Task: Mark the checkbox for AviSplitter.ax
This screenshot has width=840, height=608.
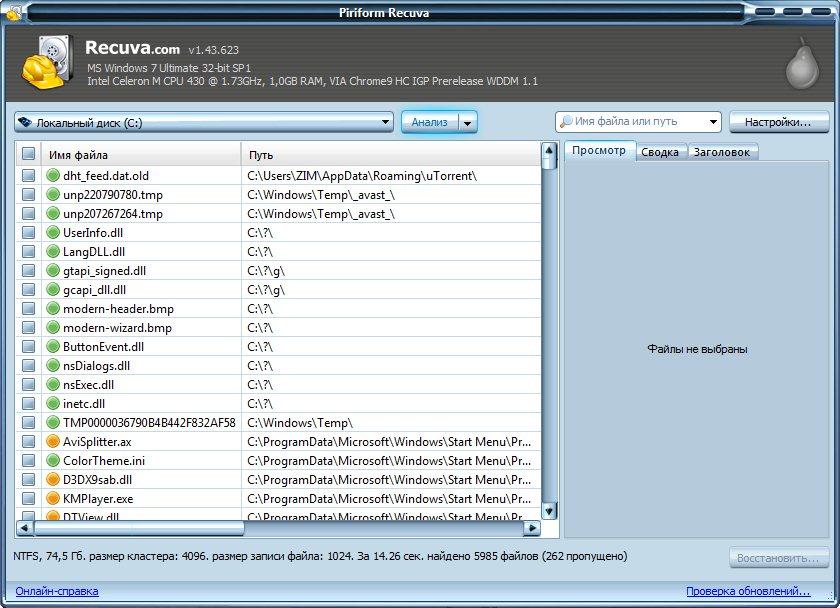Action: coord(28,442)
